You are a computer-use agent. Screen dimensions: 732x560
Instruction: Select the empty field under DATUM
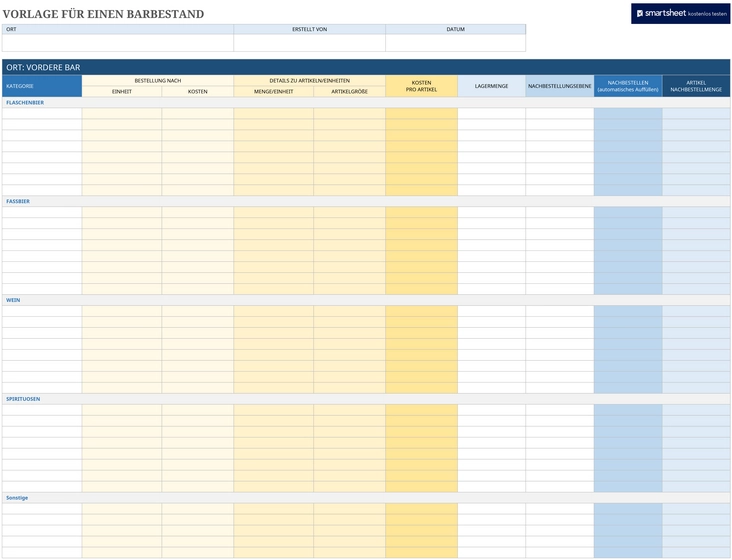(x=456, y=43)
